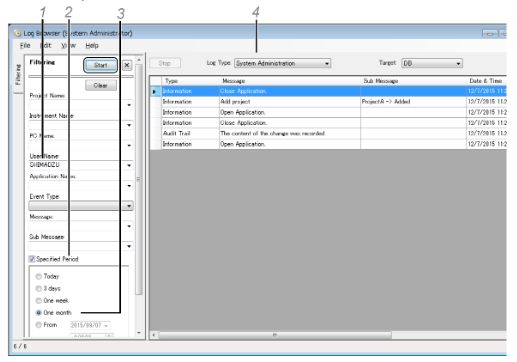
Task: Toggle the Specified Period checkbox
Action: pyautogui.click(x=32, y=259)
